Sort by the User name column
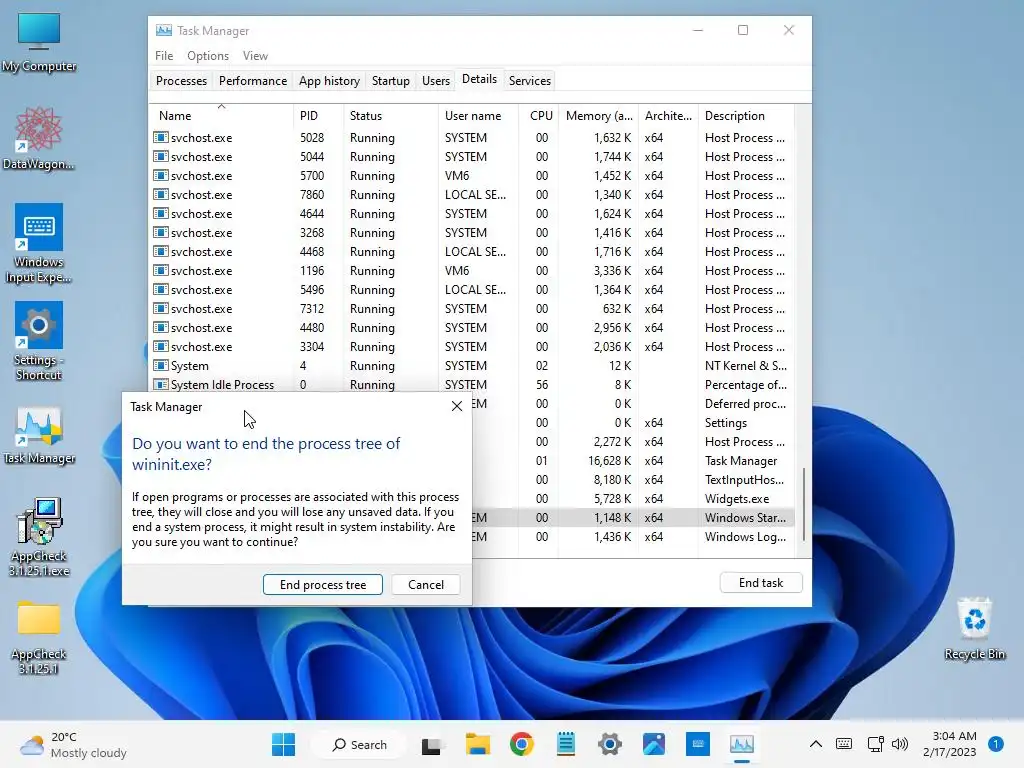1024x768 pixels. (479, 116)
